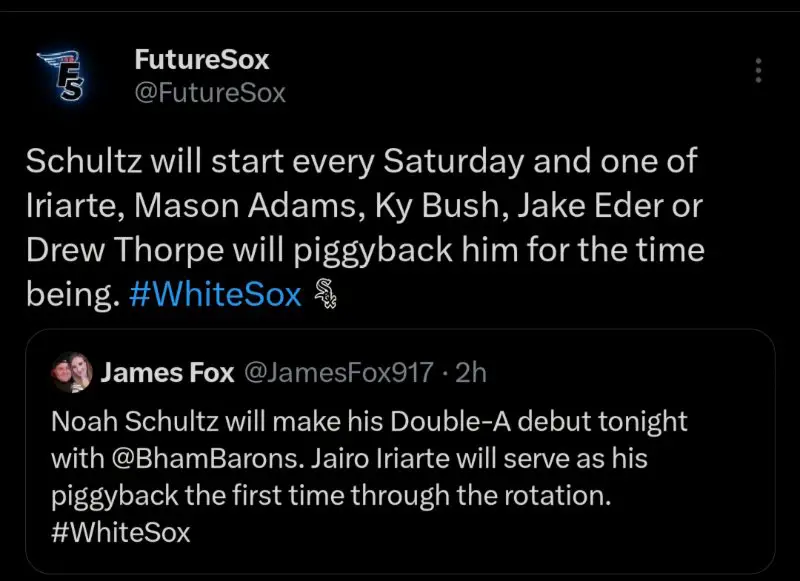Click the 2h timestamp on quoted tweet

471,373
